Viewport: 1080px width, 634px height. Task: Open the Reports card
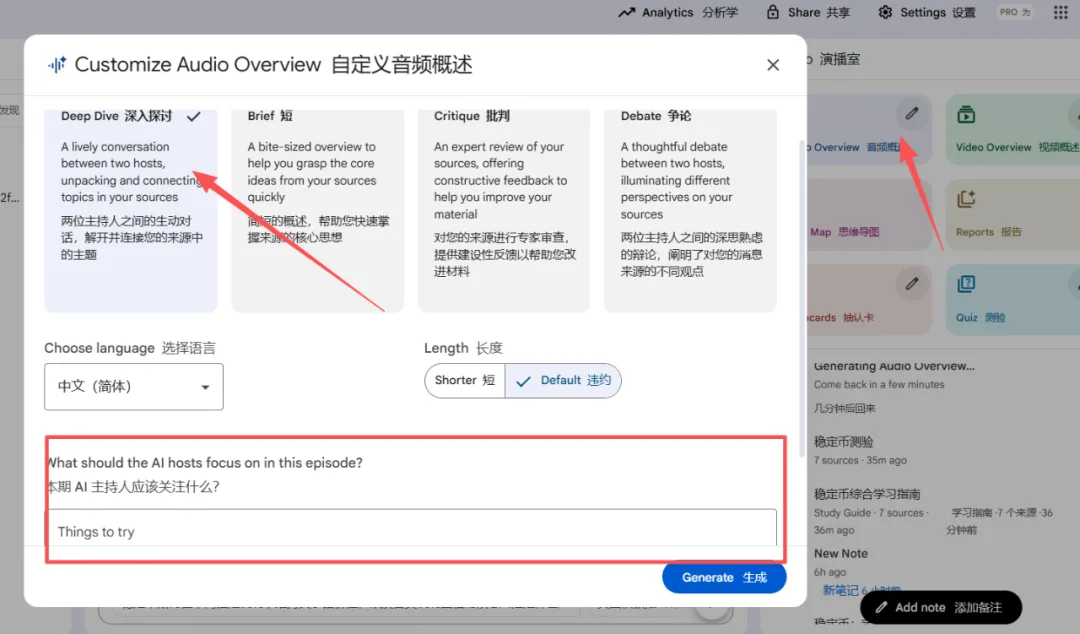point(1012,214)
